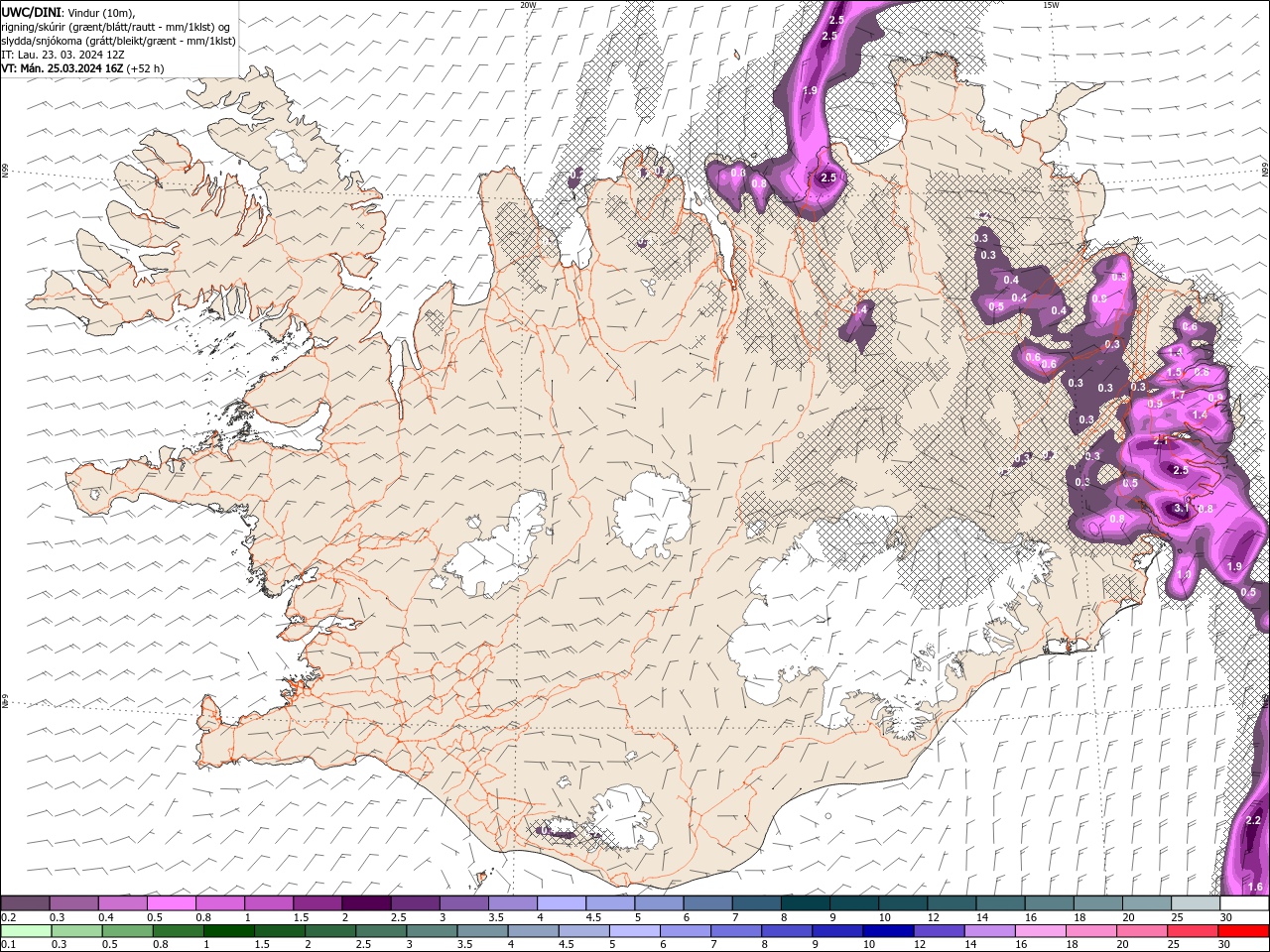The image size is (1270, 952).
Task: Choose the gray-teal 18 snow legend swatch
Action: [x=1098, y=903]
